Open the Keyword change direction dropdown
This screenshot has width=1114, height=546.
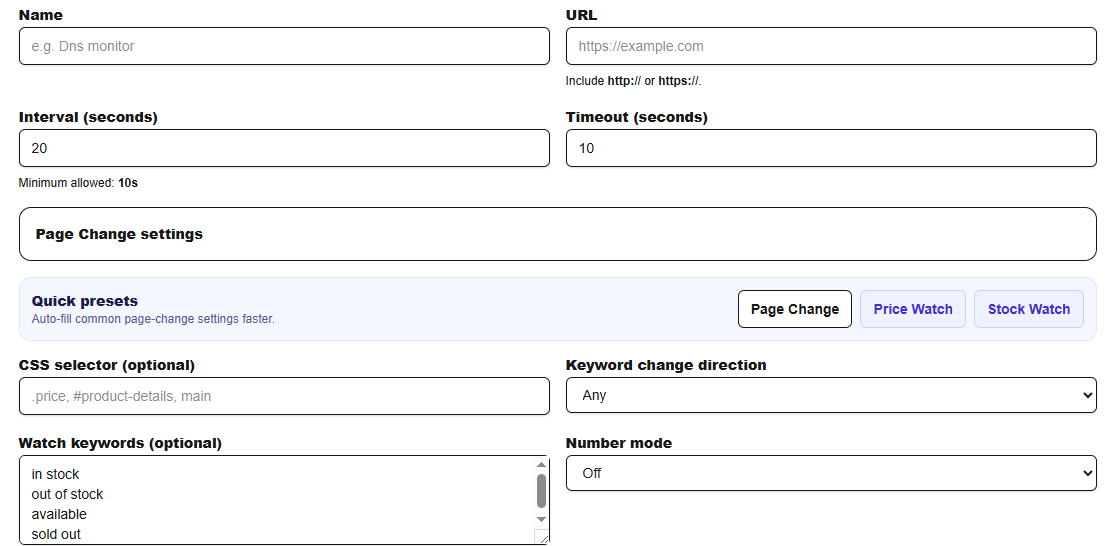831,395
